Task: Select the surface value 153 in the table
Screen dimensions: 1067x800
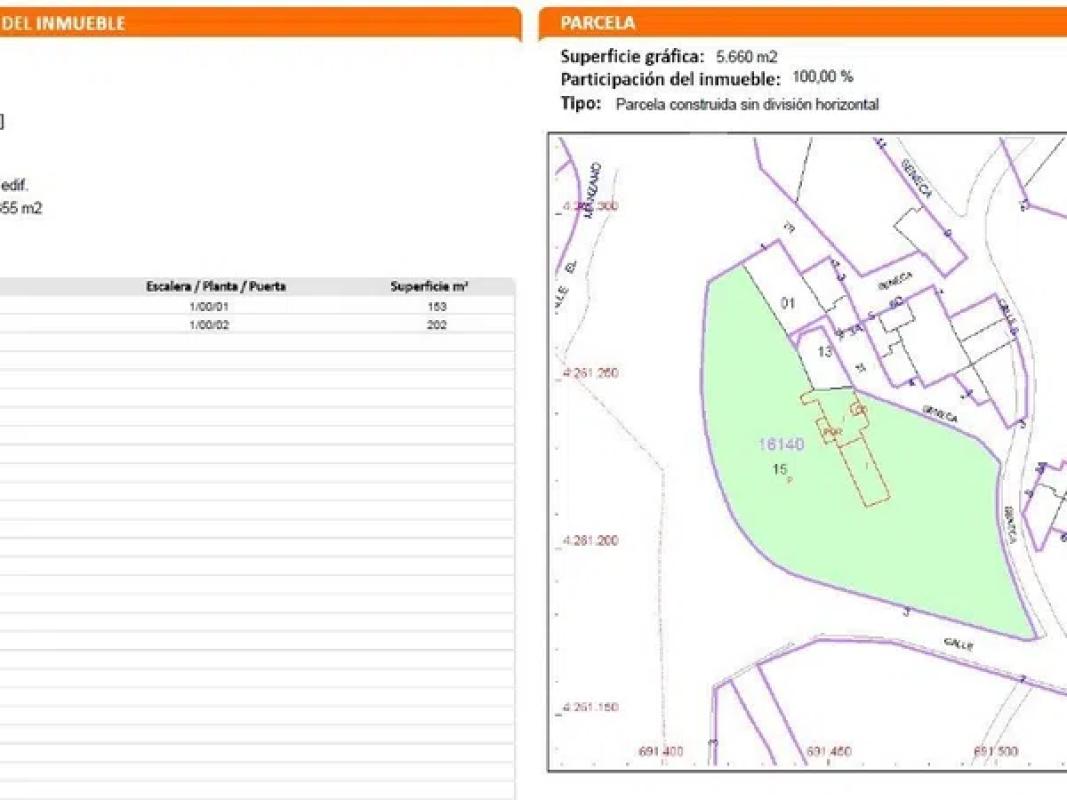Action: pos(436,307)
